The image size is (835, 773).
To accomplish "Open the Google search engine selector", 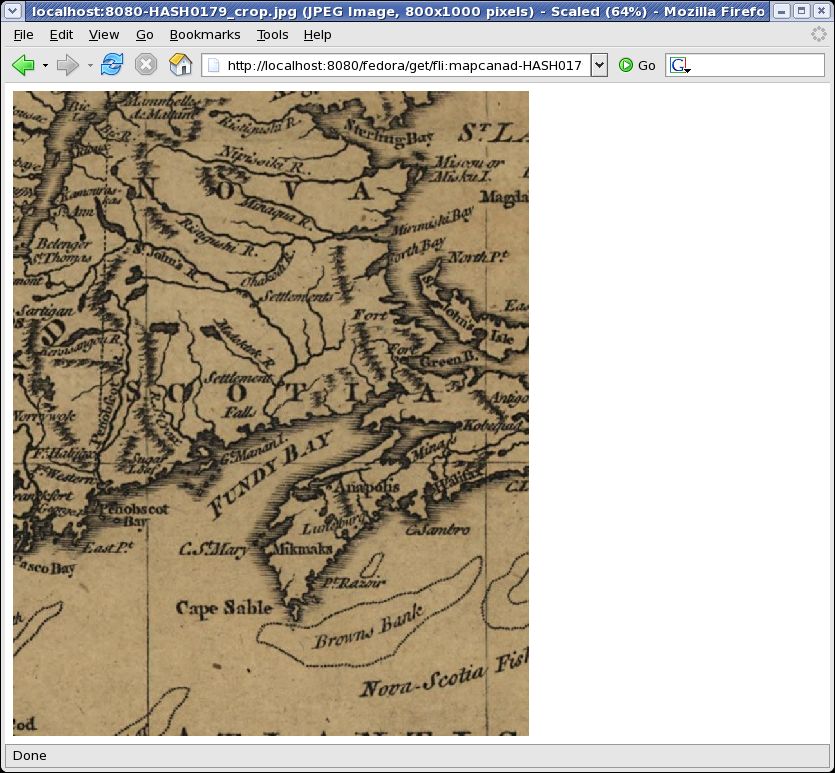I will 680,65.
